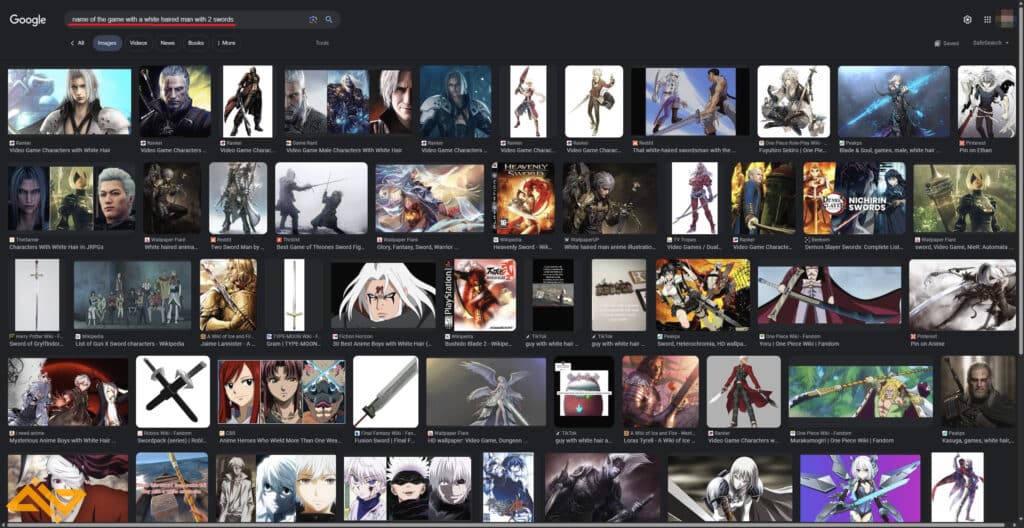1024x528 pixels.
Task: Open the 'Pin on Ethan' Pinterest result
Action: point(977,150)
